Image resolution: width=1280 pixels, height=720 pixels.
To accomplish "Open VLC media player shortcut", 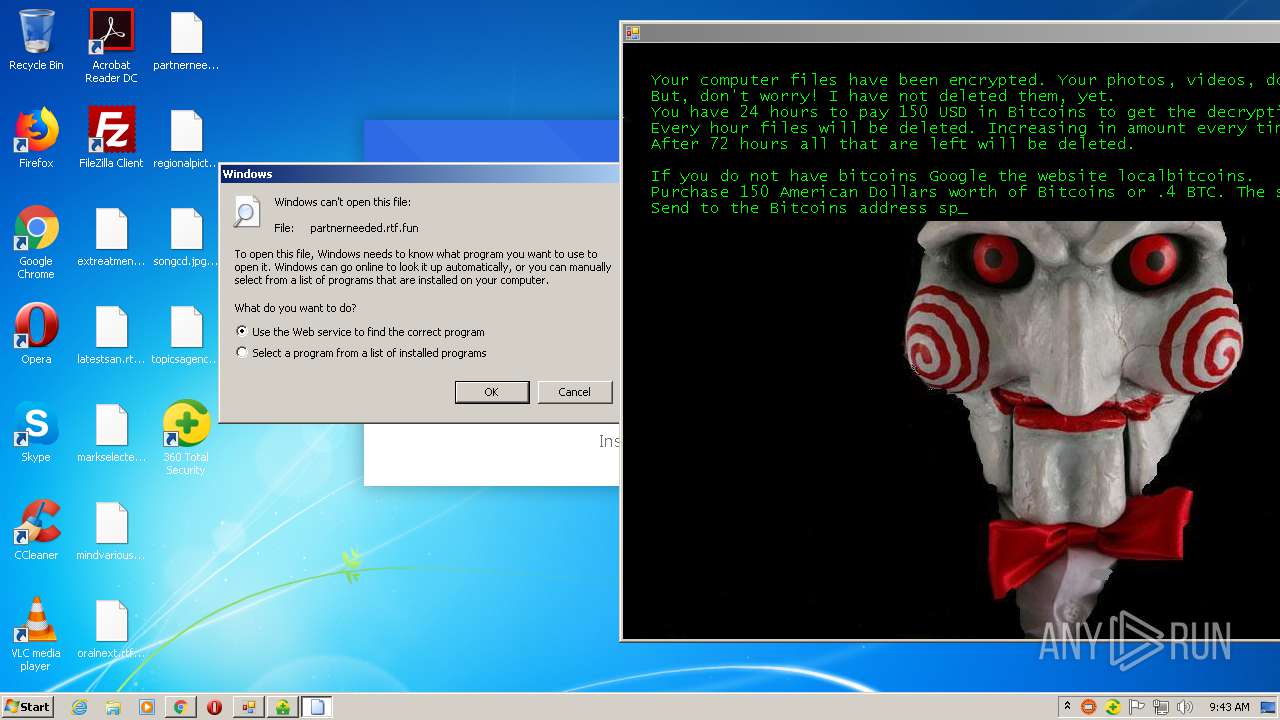I will tap(36, 634).
